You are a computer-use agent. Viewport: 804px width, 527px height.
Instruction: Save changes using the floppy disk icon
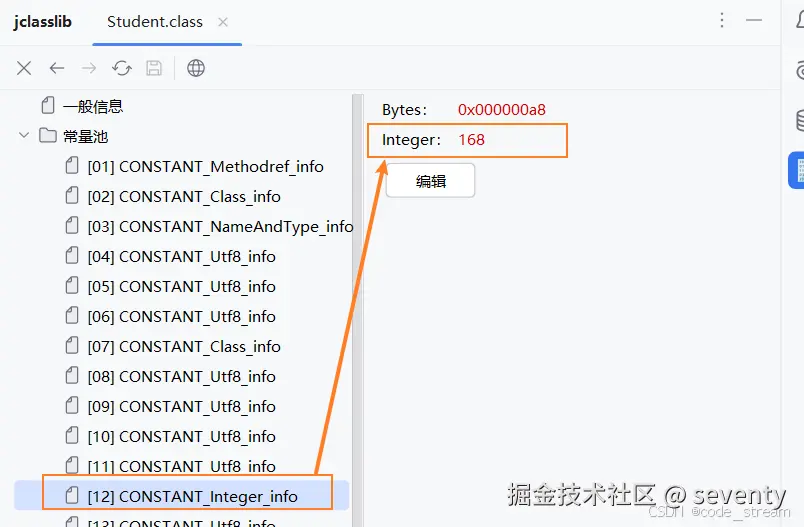click(x=154, y=68)
